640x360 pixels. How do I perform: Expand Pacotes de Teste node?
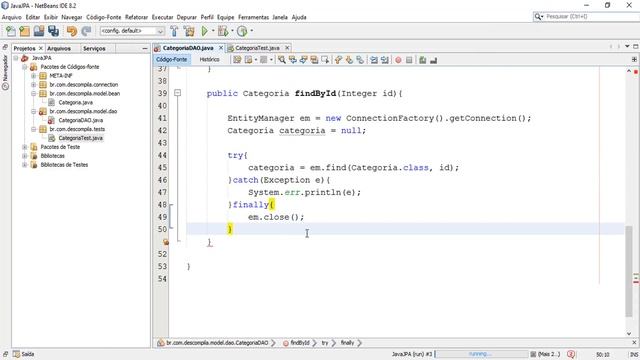click(25, 147)
